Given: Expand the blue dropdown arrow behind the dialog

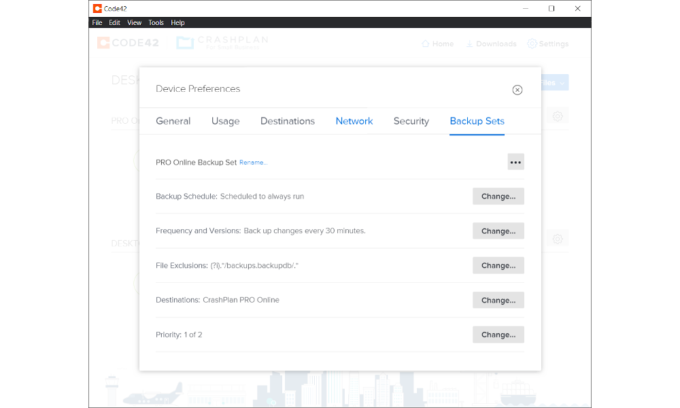Looking at the screenshot, I should (562, 82).
